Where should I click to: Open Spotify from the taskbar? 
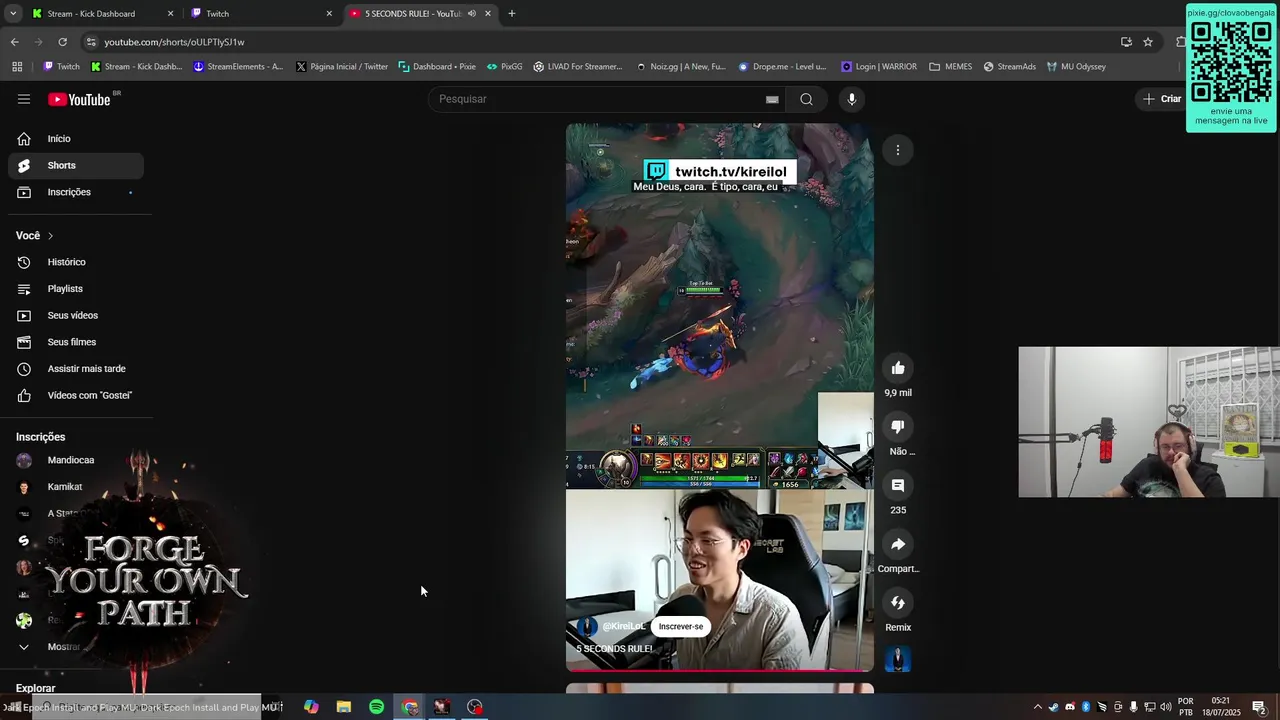376,707
